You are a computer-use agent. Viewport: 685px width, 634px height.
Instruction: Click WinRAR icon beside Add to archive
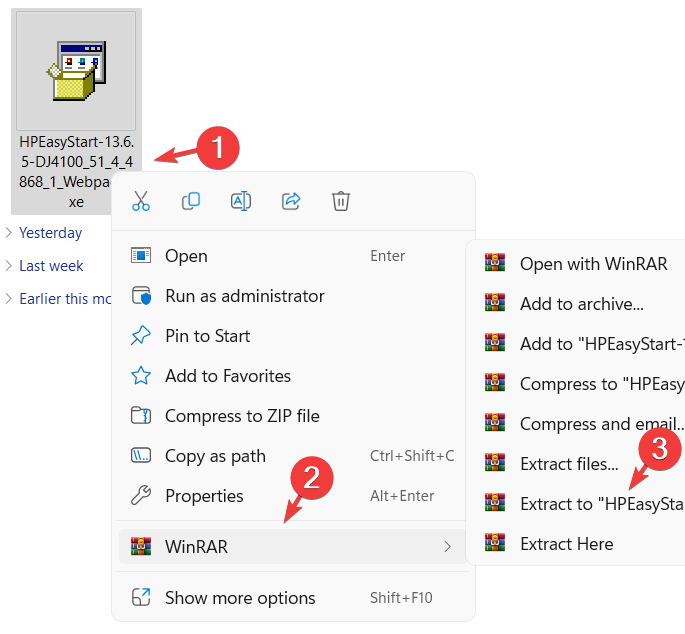(495, 302)
